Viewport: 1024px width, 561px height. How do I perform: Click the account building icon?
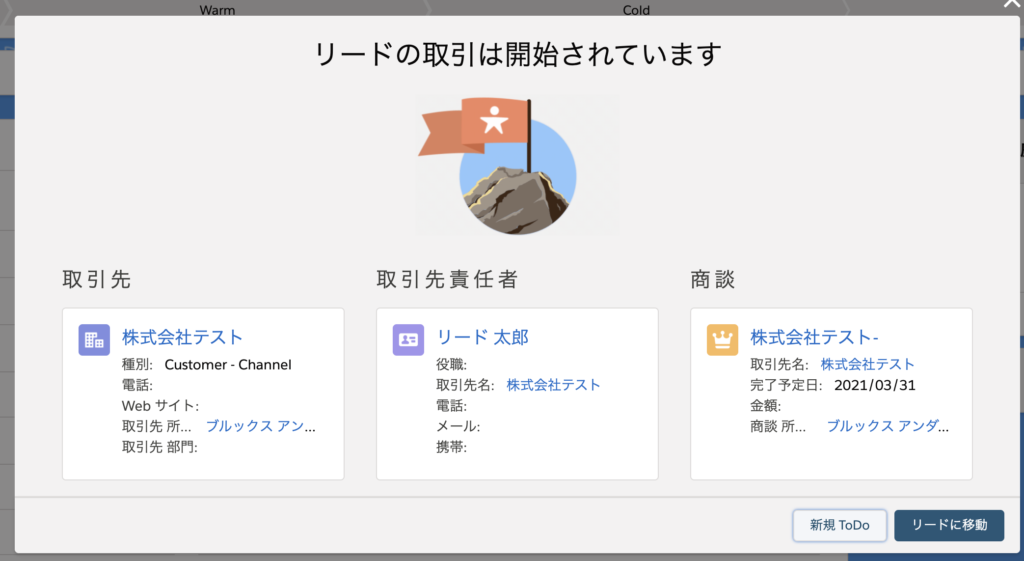click(94, 340)
